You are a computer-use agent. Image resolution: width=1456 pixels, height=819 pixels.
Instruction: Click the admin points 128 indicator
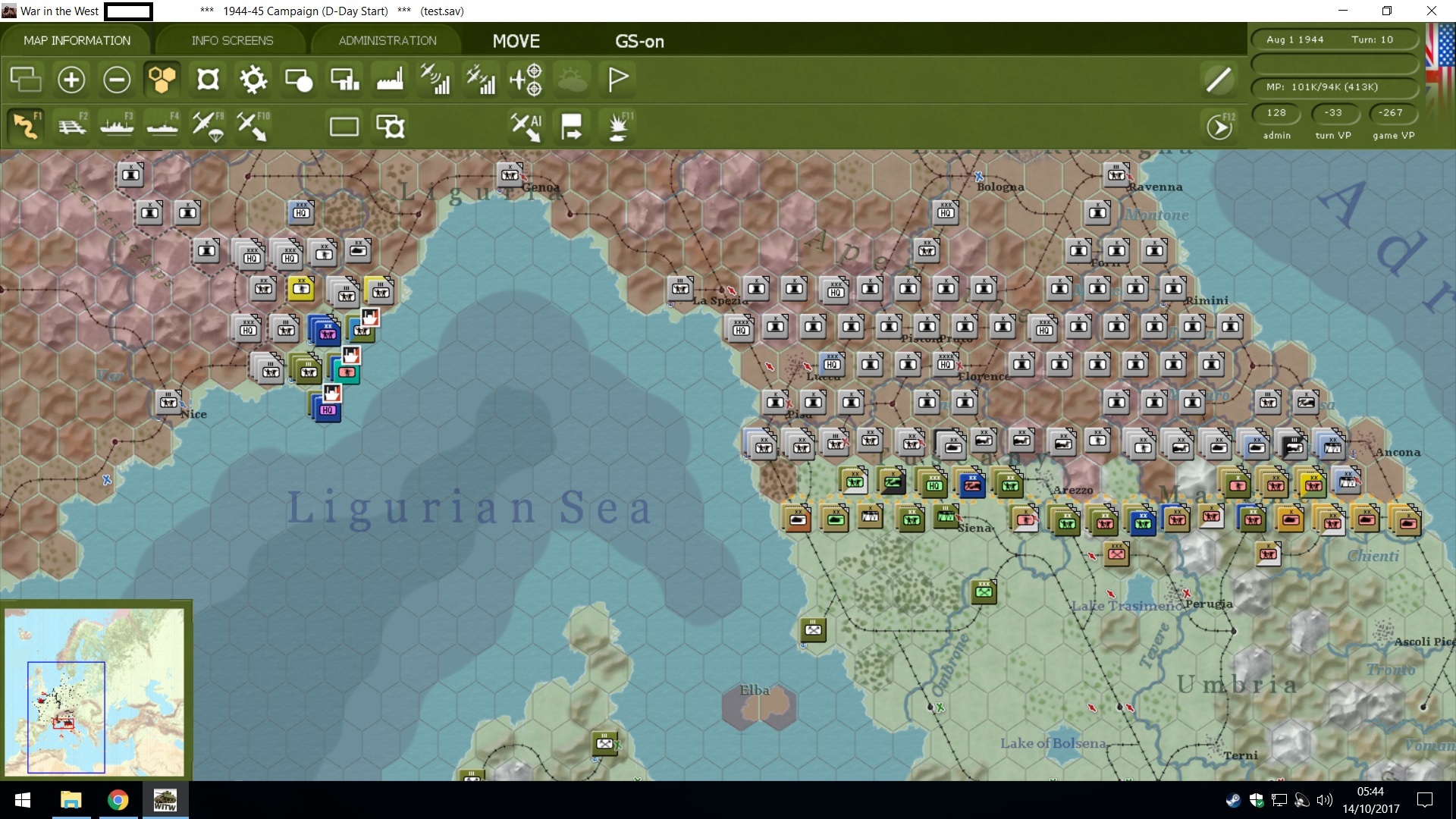click(1276, 113)
